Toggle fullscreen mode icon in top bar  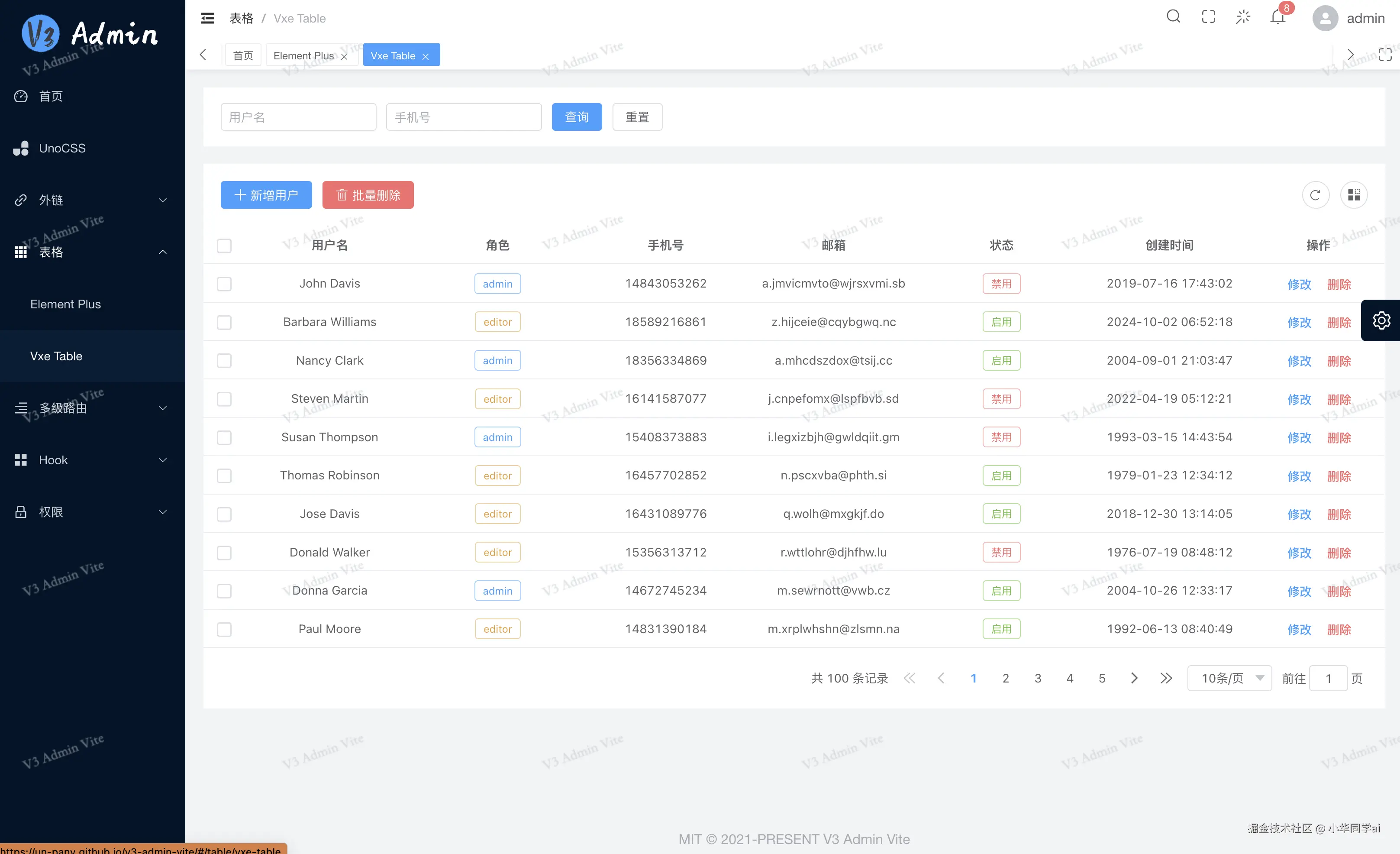(x=1209, y=17)
